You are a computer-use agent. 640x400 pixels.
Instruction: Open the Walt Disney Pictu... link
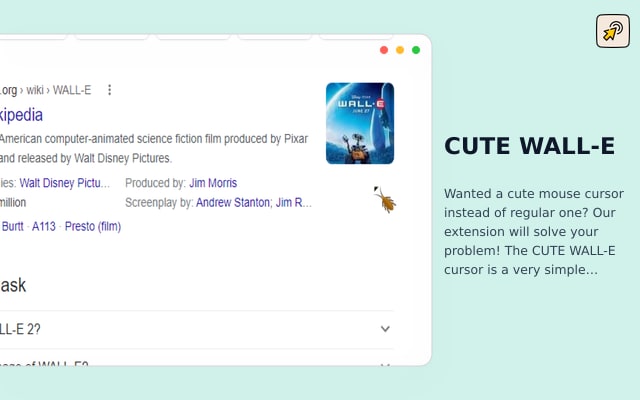pyautogui.click(x=64, y=183)
